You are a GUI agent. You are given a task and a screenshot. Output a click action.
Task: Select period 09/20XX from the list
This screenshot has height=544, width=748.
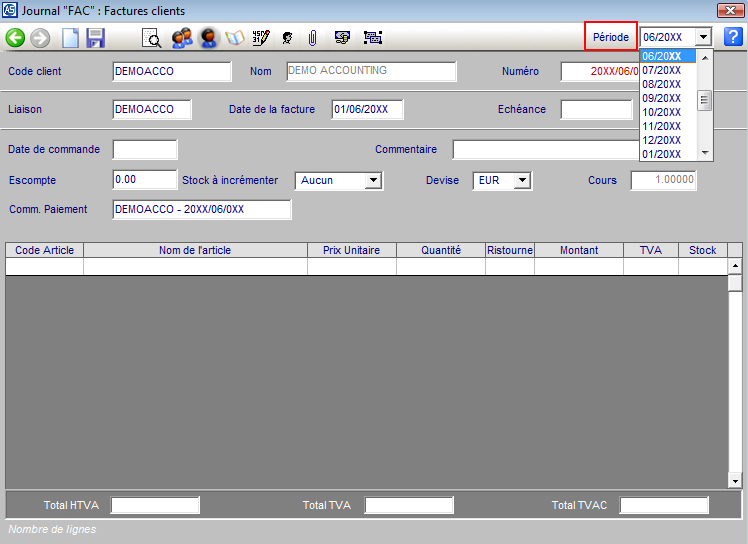point(667,98)
